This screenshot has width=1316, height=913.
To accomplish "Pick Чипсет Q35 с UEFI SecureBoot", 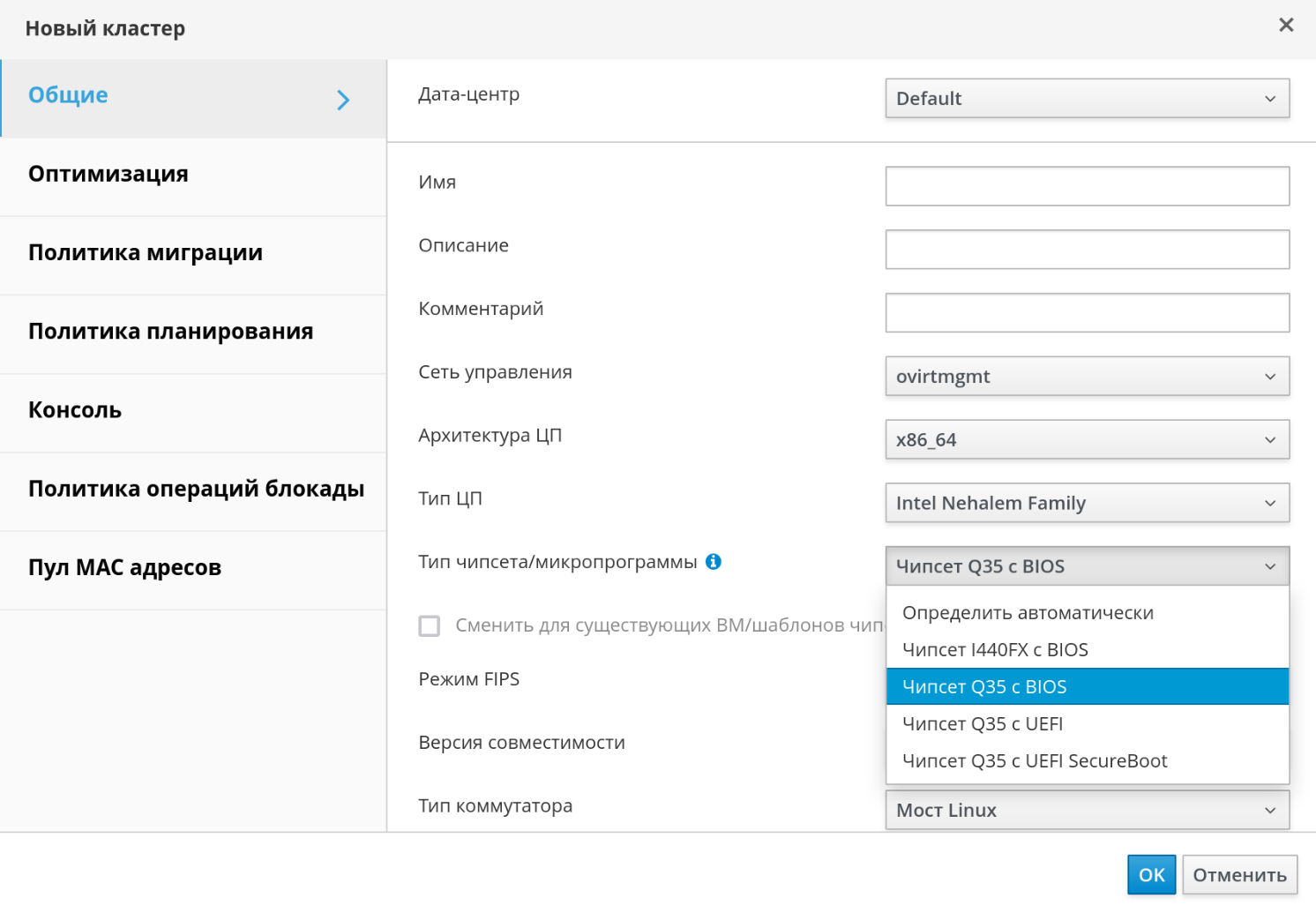I will (1035, 761).
